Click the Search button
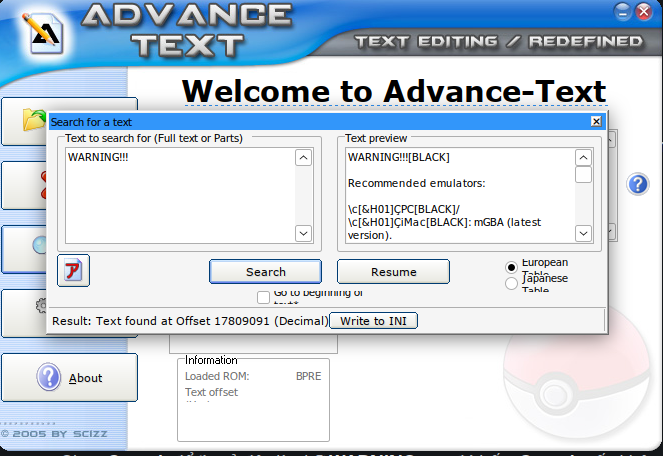 (x=265, y=272)
